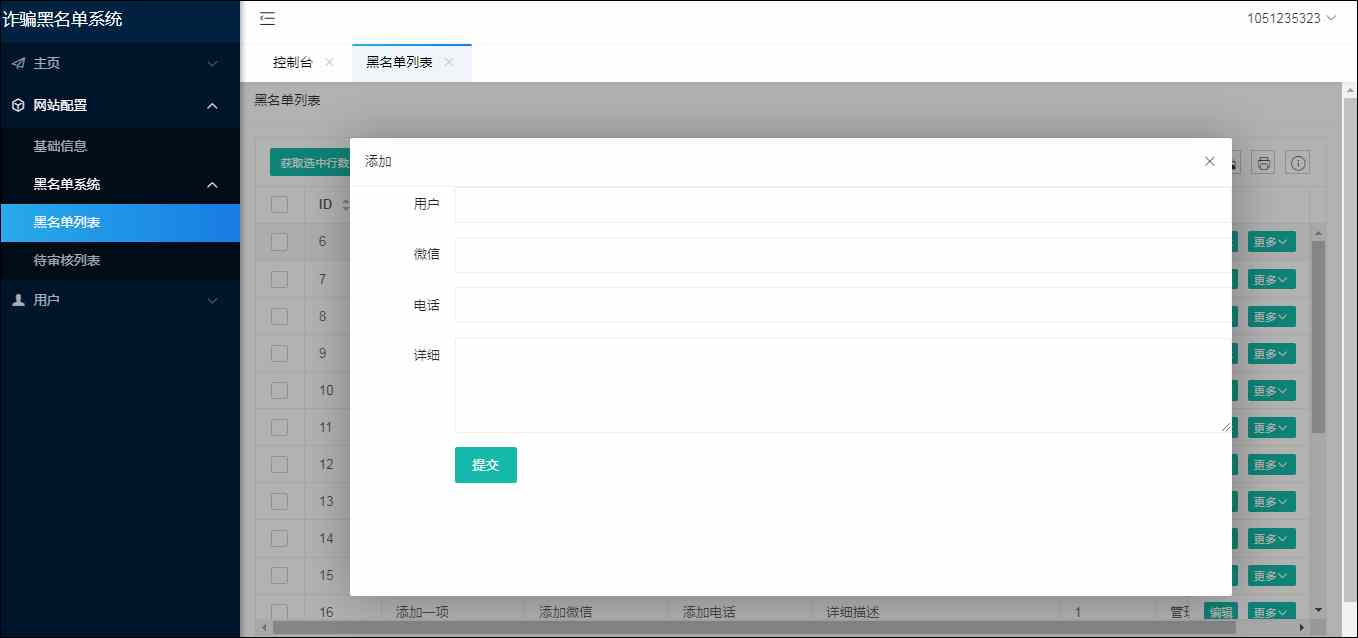The image size is (1358, 638).
Task: Close the 添加 dialog with X
Action: (1210, 161)
